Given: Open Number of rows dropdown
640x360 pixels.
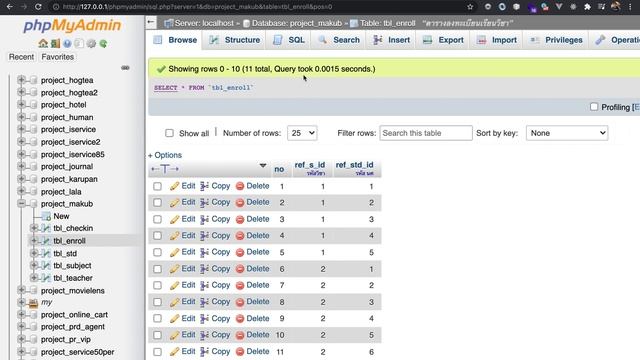Looking at the screenshot, I should (302, 133).
